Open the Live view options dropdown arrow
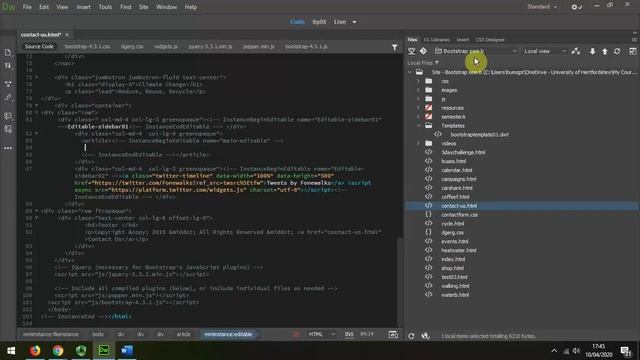Screen dimensions: 640x360 (x=354, y=22)
